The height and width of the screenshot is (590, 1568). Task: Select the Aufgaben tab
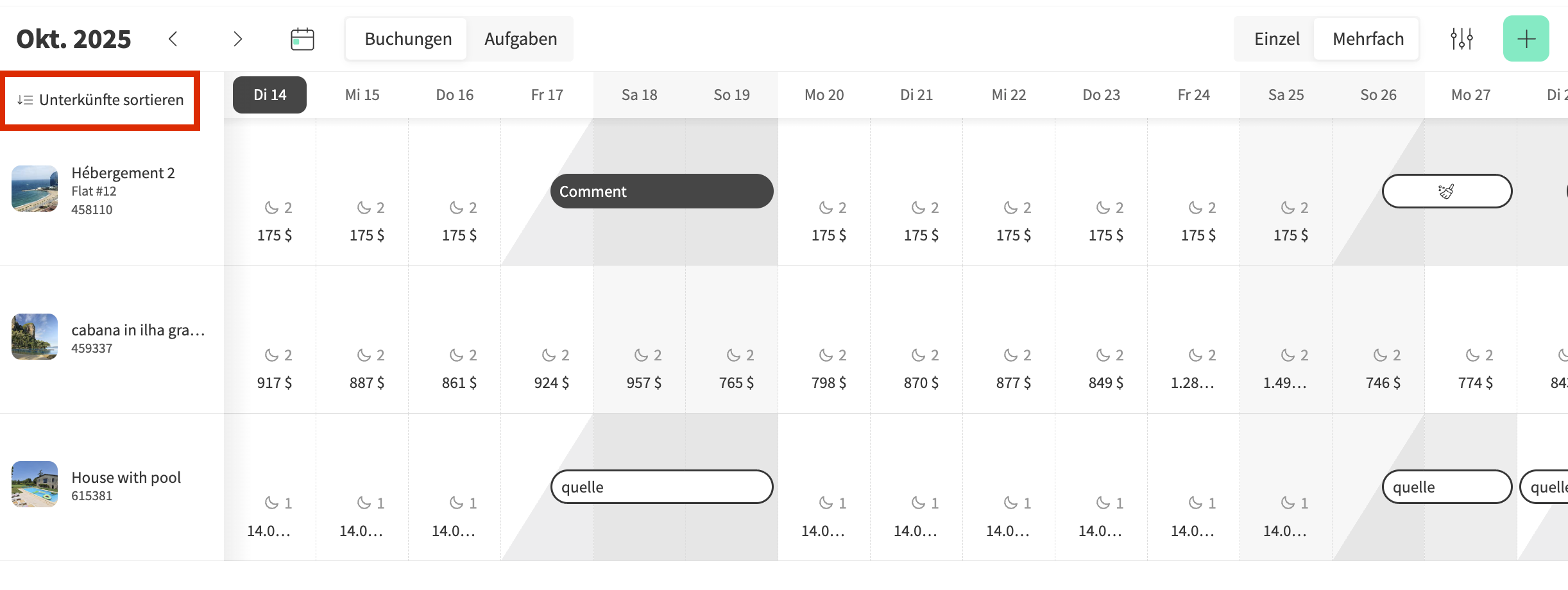(x=520, y=39)
